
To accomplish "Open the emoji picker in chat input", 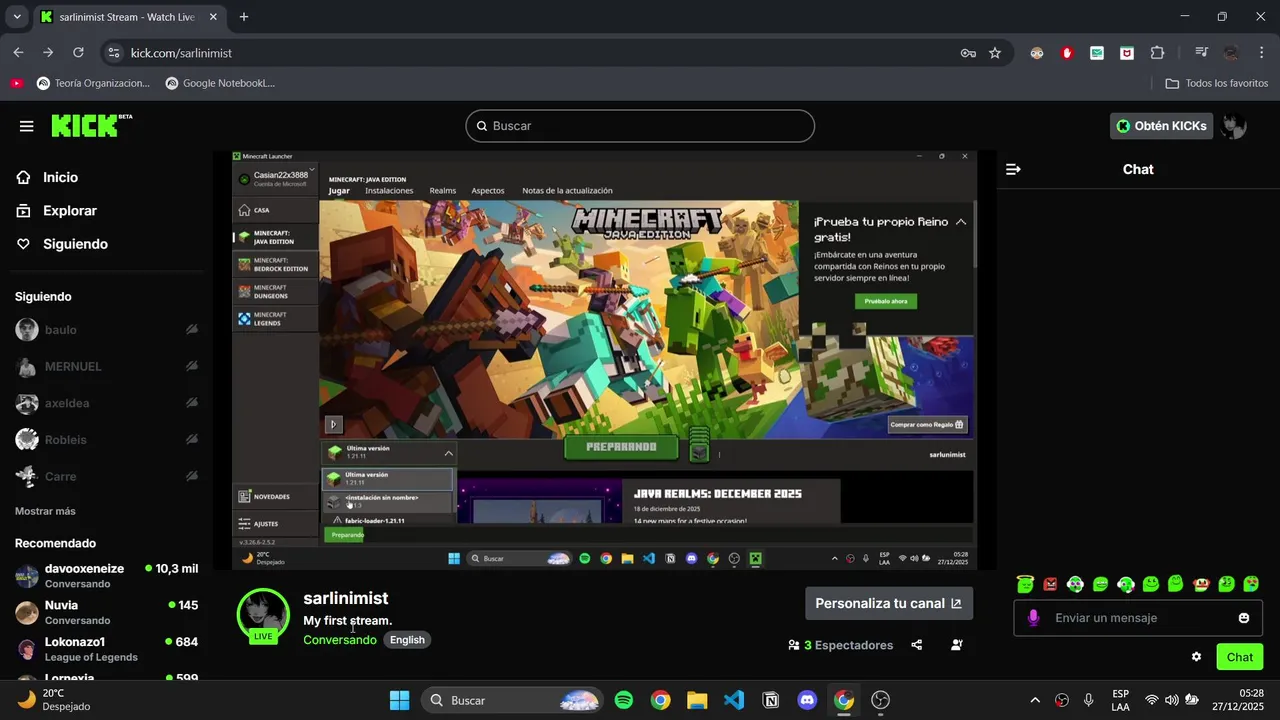I will click(1244, 618).
